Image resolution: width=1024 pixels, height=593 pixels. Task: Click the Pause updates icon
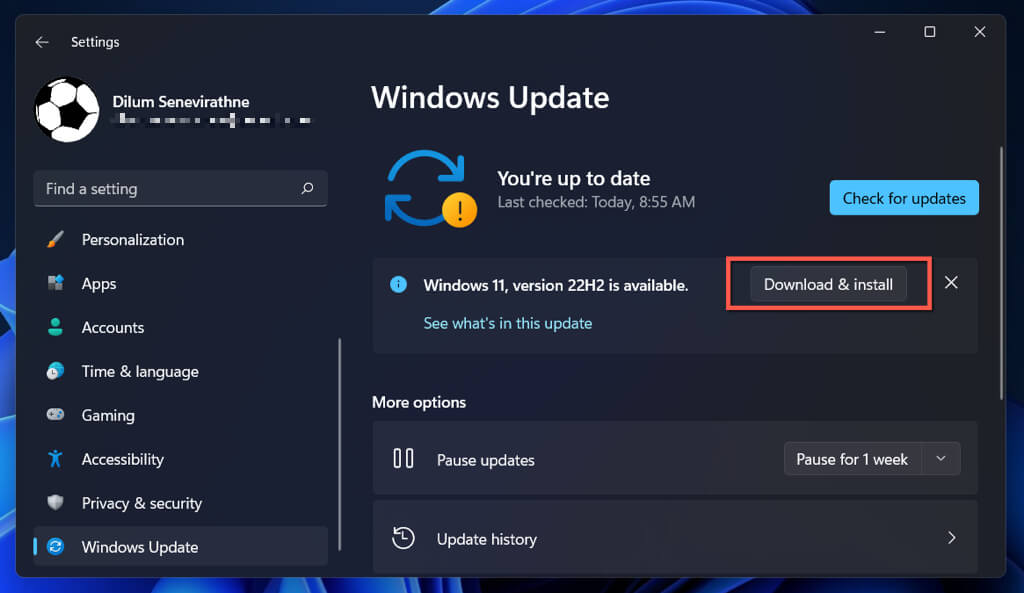403,459
